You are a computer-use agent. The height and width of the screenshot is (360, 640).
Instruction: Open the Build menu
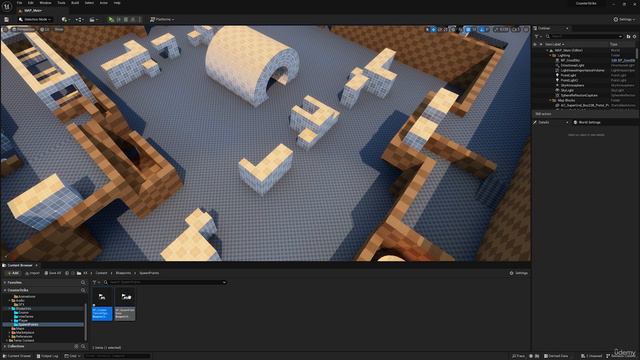pos(75,3)
